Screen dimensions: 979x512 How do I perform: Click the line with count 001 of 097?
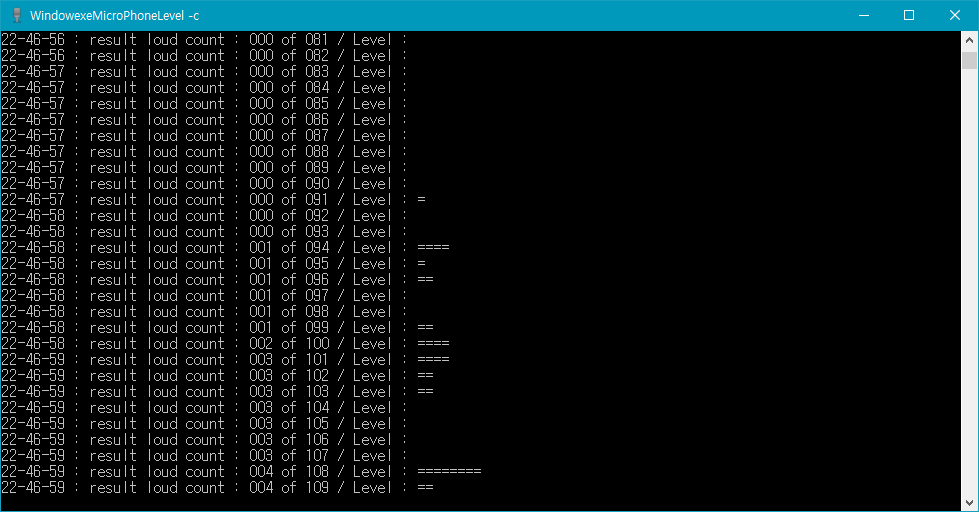[204, 297]
